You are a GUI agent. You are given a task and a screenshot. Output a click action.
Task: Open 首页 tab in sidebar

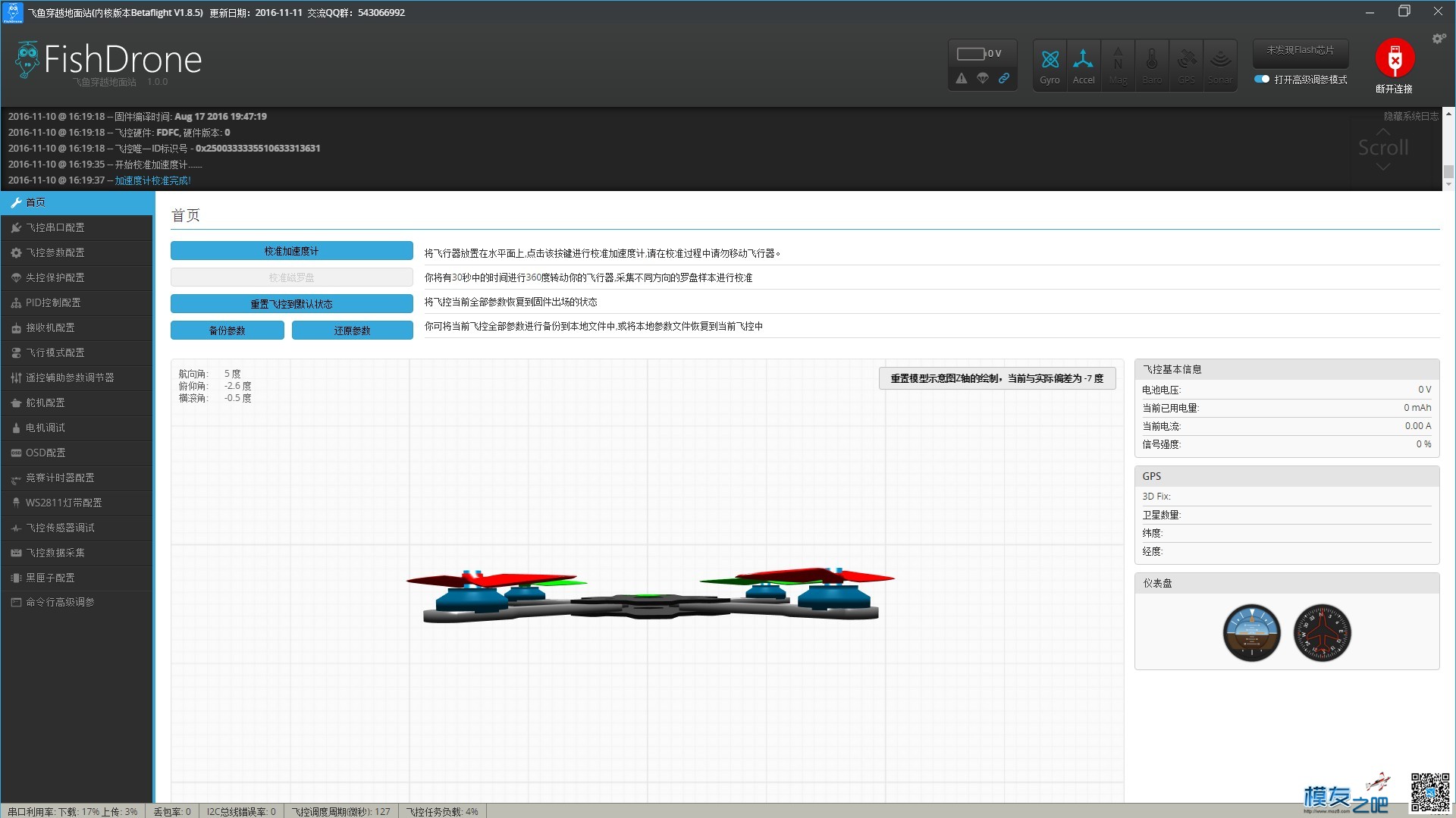77,202
